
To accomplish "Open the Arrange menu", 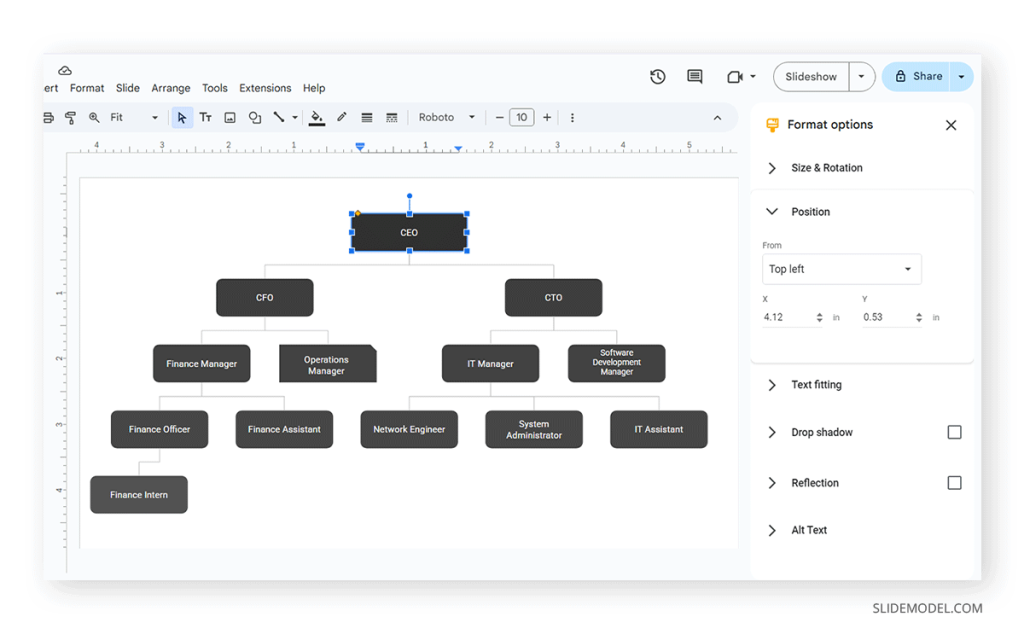I will click(x=170, y=88).
